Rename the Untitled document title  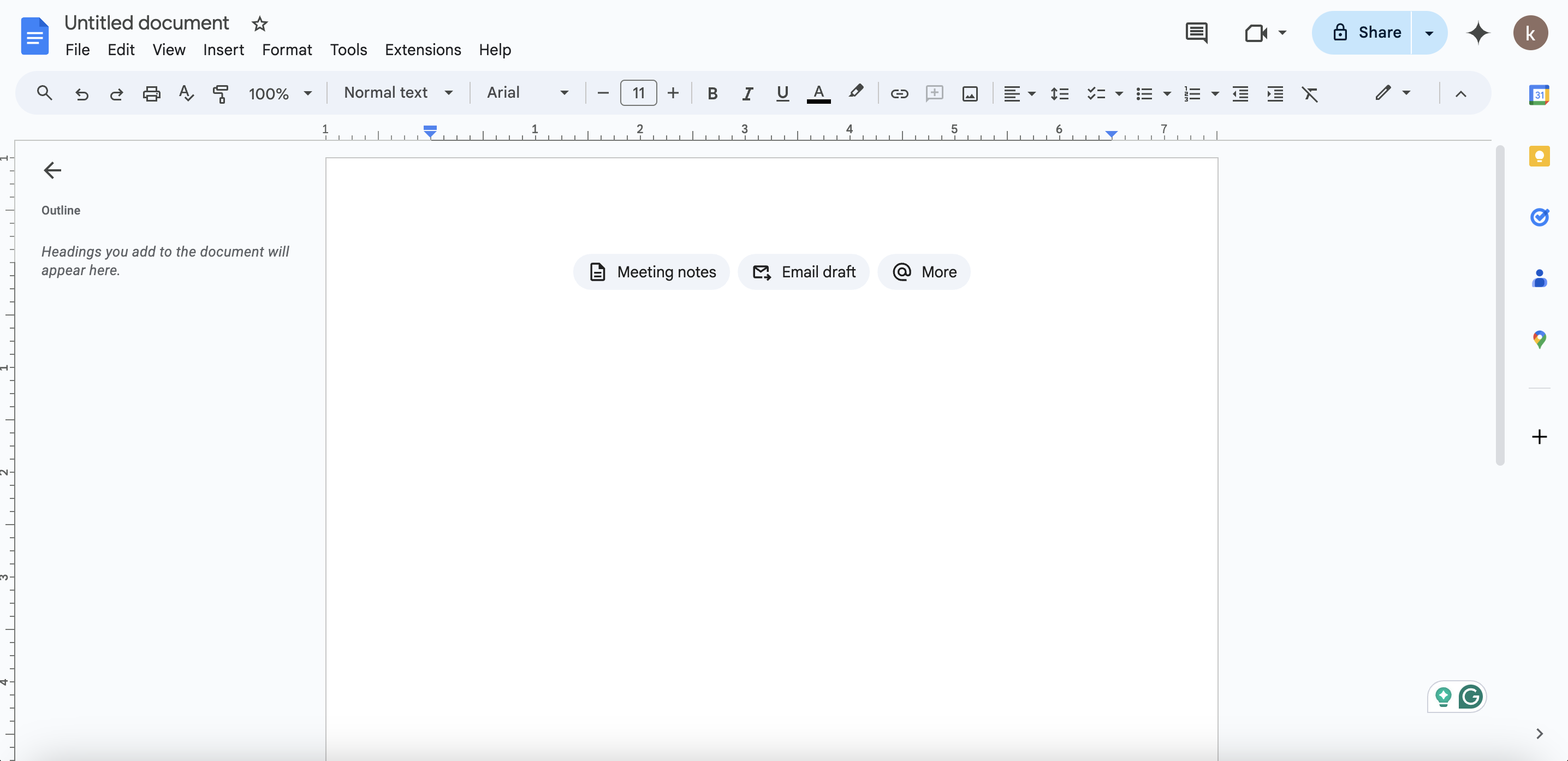pos(146,22)
